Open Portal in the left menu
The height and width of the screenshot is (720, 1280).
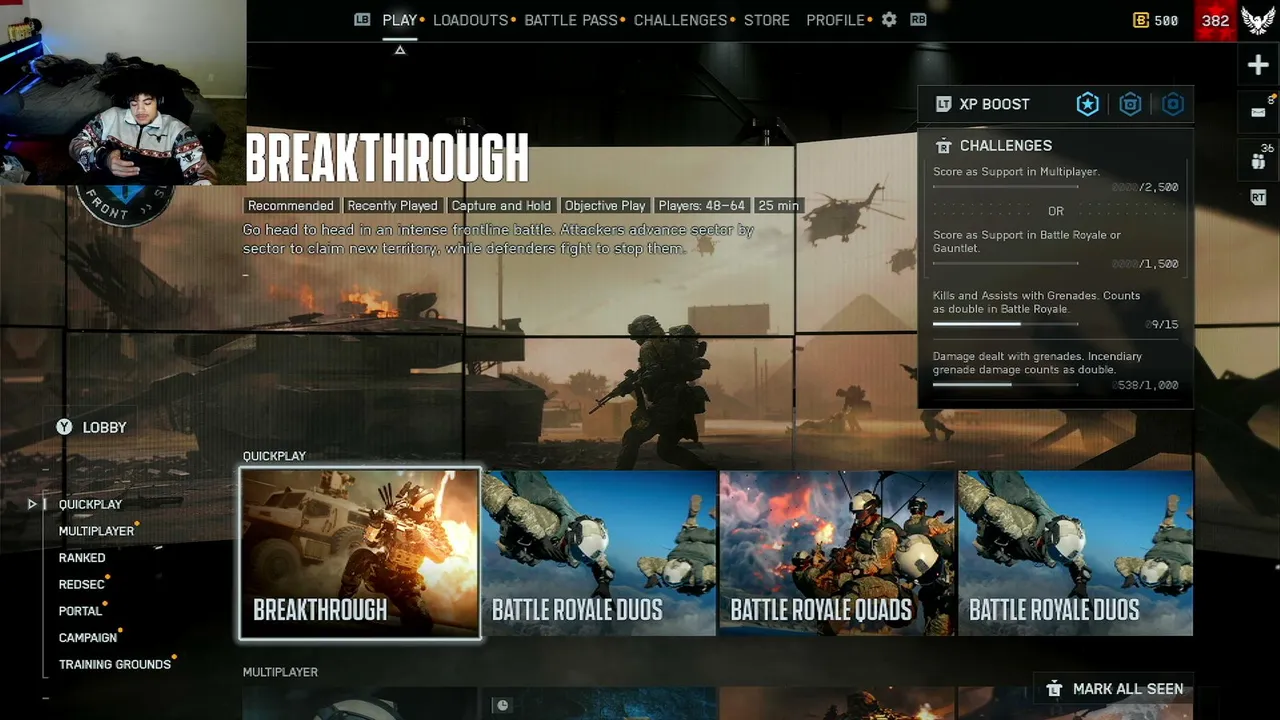(x=80, y=611)
